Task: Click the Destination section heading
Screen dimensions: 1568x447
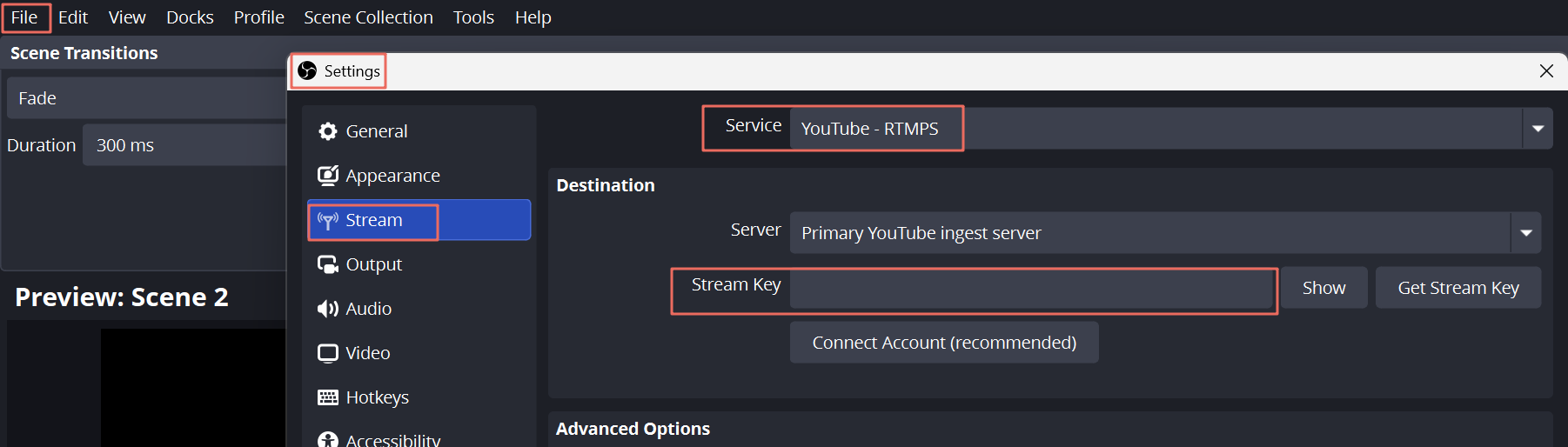Action: pyautogui.click(x=606, y=185)
